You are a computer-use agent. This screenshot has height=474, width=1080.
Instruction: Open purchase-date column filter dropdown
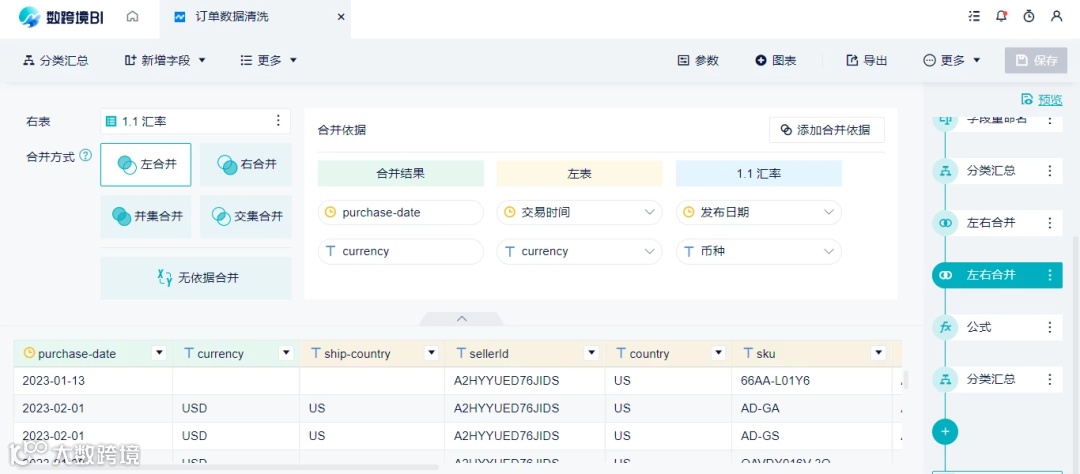(x=160, y=353)
